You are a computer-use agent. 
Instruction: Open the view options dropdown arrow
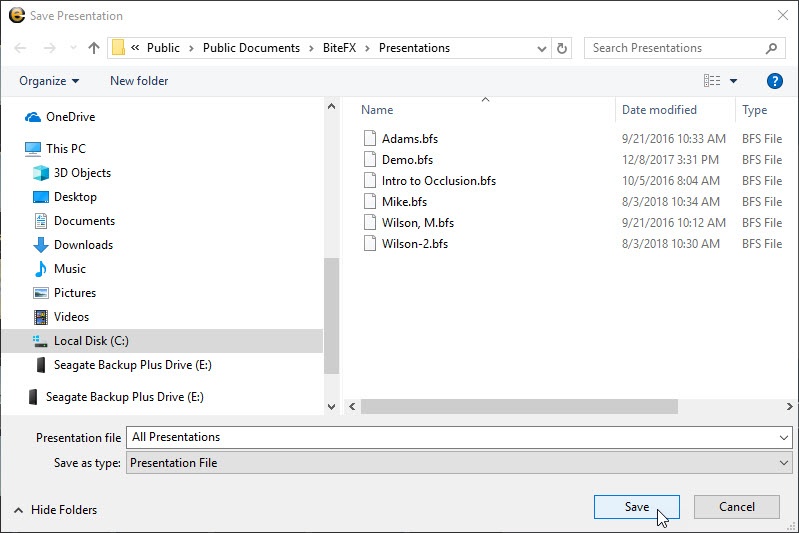[734, 81]
